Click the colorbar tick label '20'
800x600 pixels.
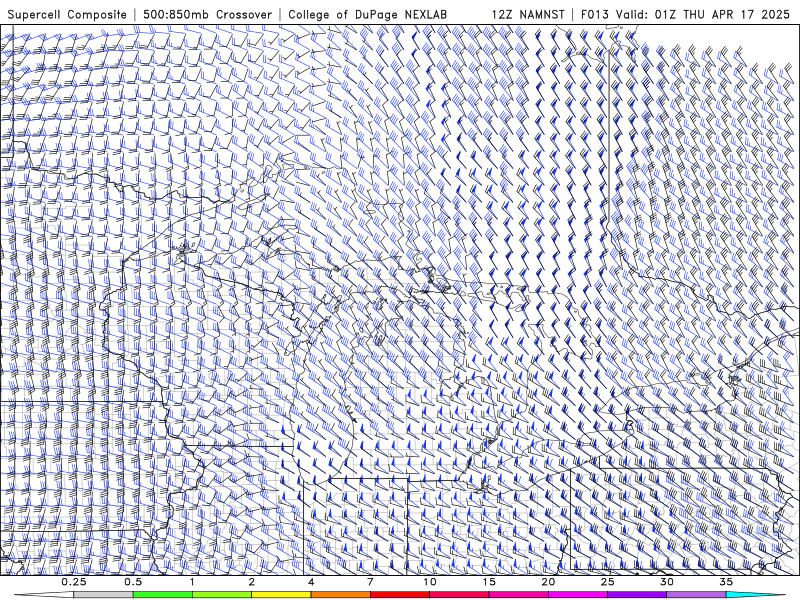pyautogui.click(x=548, y=582)
